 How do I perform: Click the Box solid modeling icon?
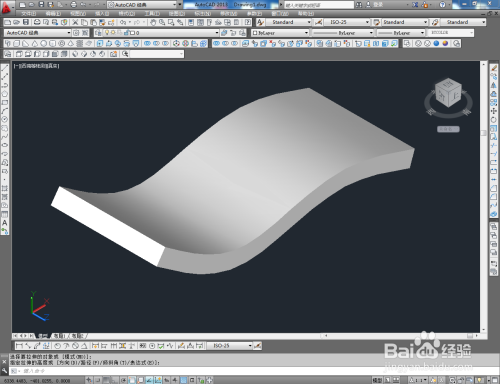(17, 44)
